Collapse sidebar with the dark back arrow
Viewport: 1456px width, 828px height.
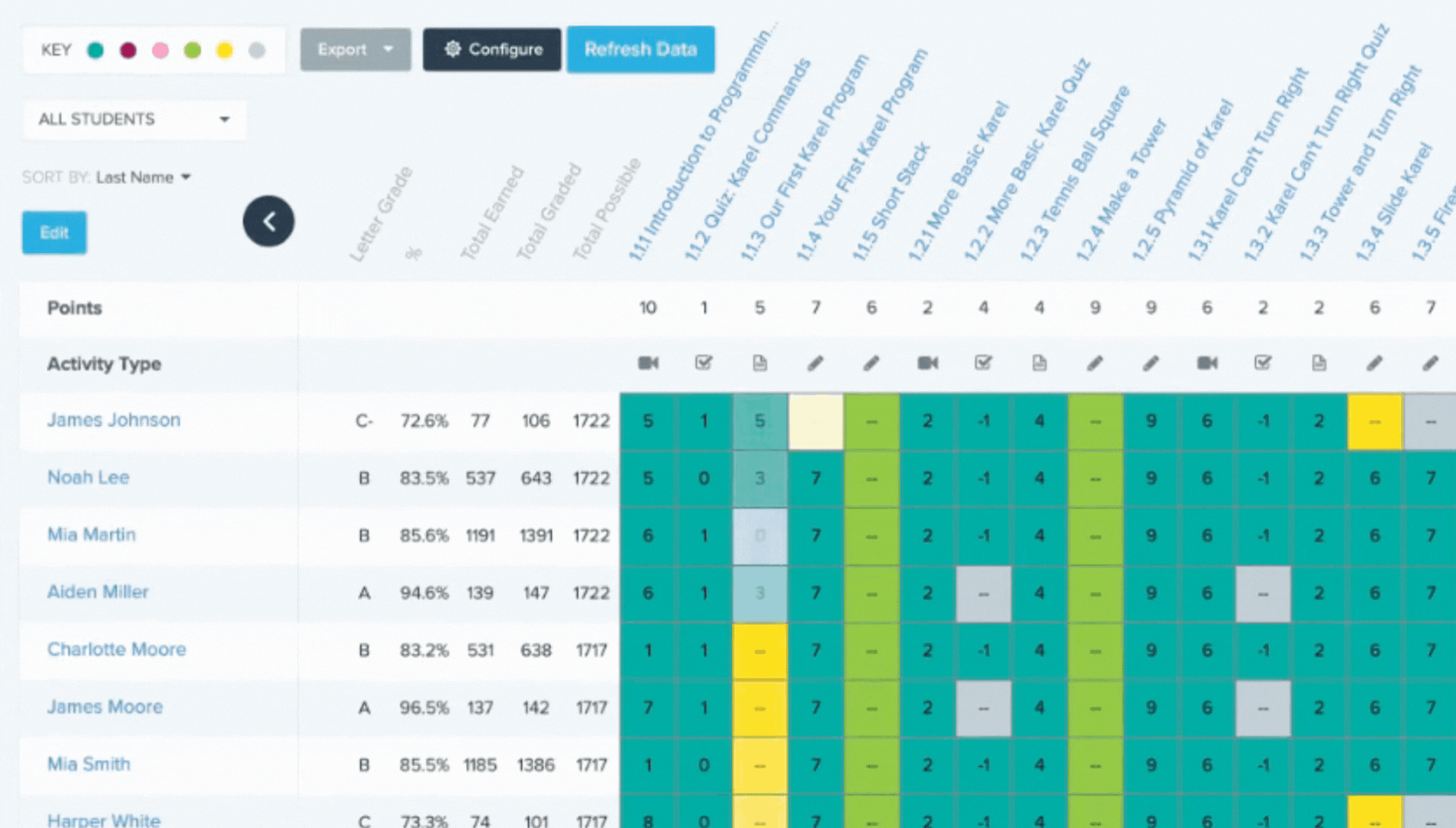(268, 222)
